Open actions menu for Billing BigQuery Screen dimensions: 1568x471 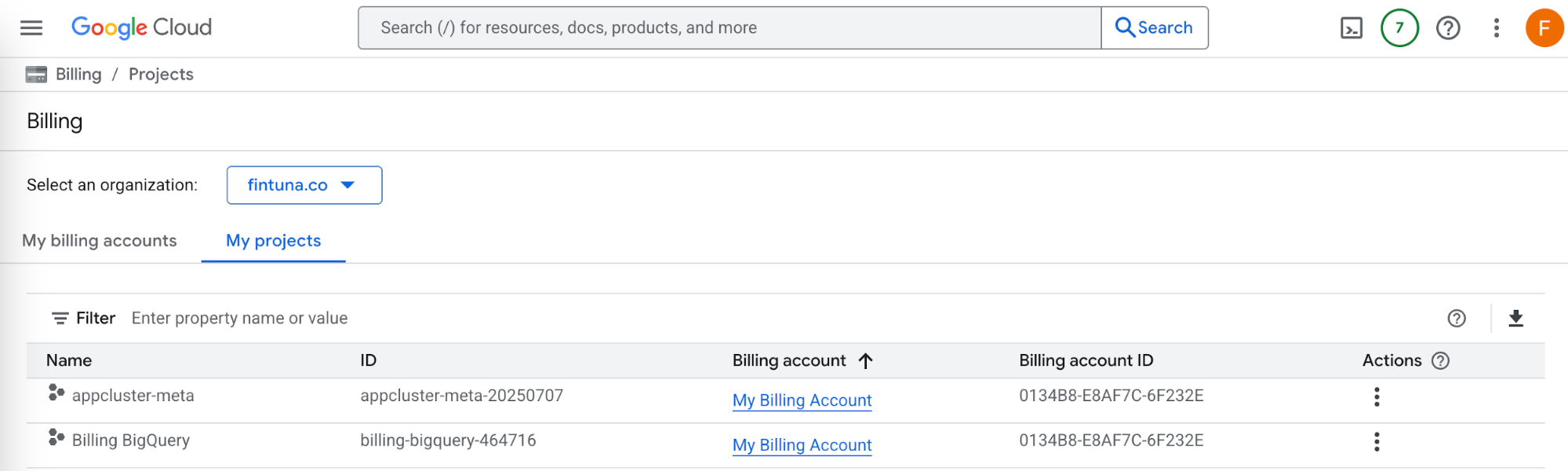click(x=1377, y=442)
